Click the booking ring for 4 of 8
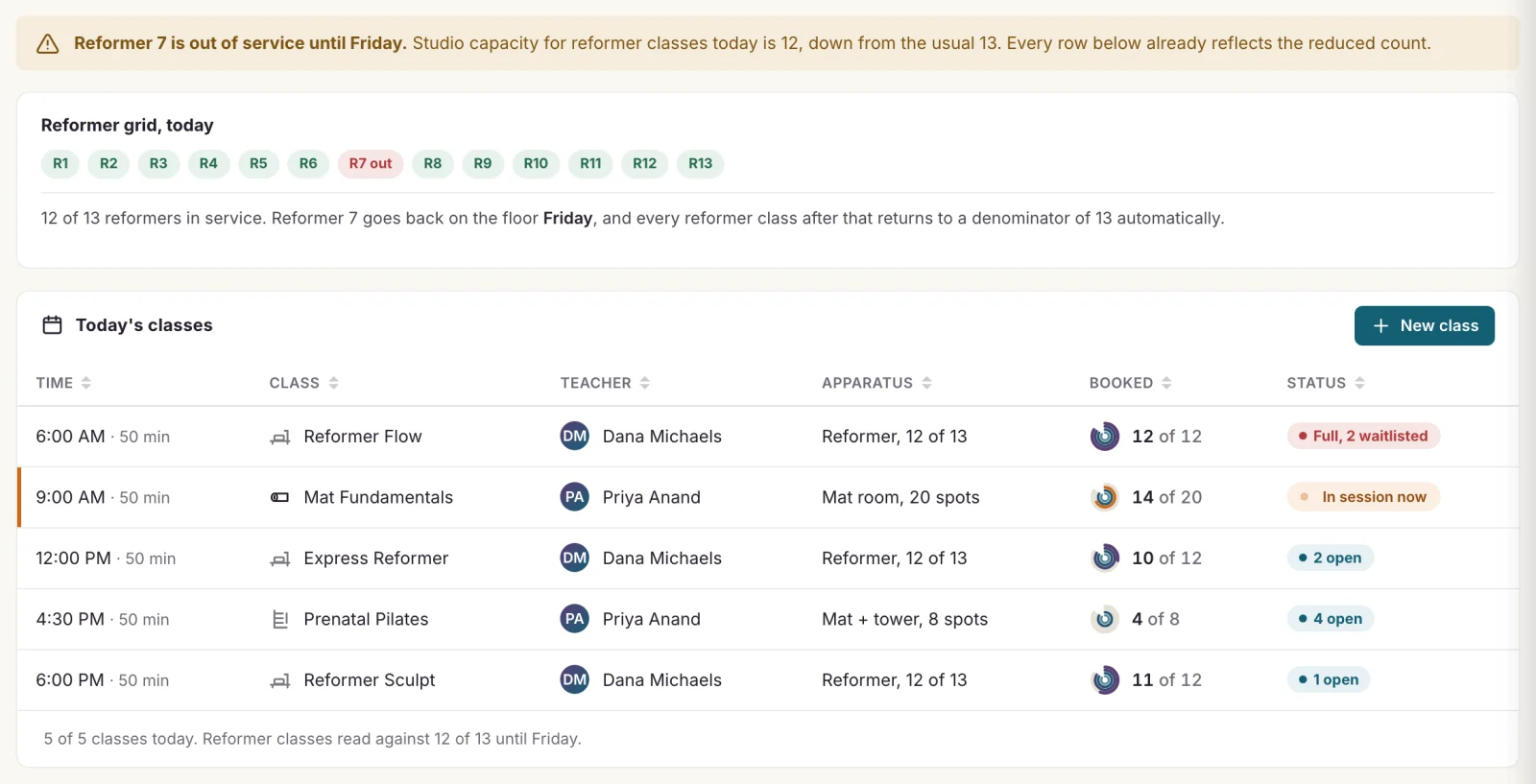The height and width of the screenshot is (784, 1536). pos(1105,619)
